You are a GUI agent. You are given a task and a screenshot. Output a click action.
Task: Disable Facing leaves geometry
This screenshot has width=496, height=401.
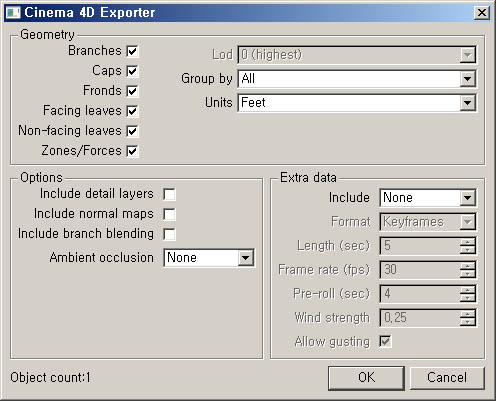coord(132,111)
